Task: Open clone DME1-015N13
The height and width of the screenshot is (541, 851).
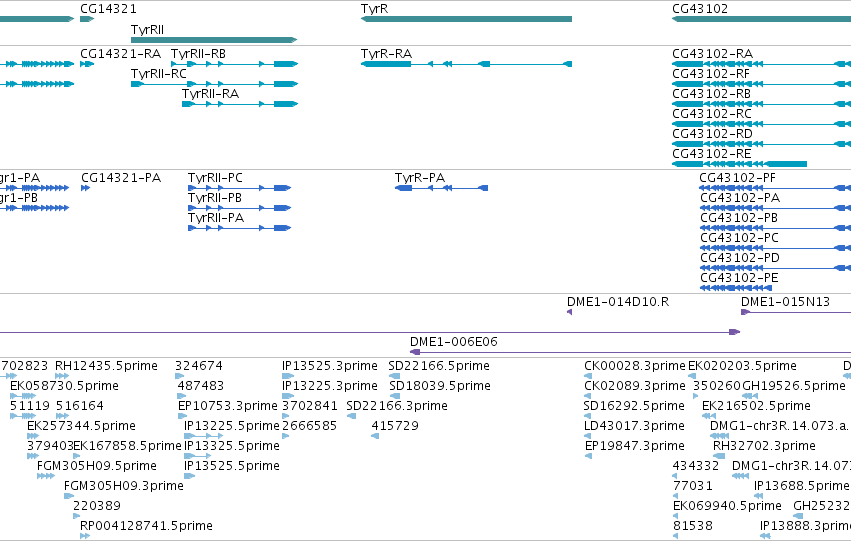Action: pos(785,302)
